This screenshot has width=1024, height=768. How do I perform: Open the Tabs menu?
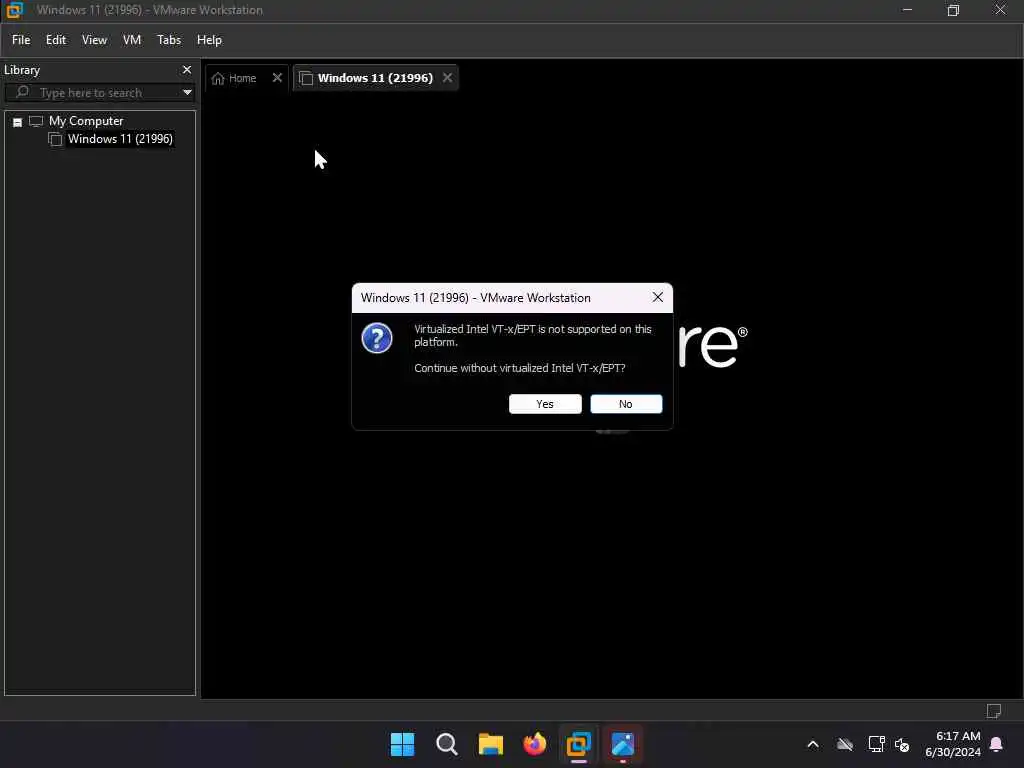[168, 40]
